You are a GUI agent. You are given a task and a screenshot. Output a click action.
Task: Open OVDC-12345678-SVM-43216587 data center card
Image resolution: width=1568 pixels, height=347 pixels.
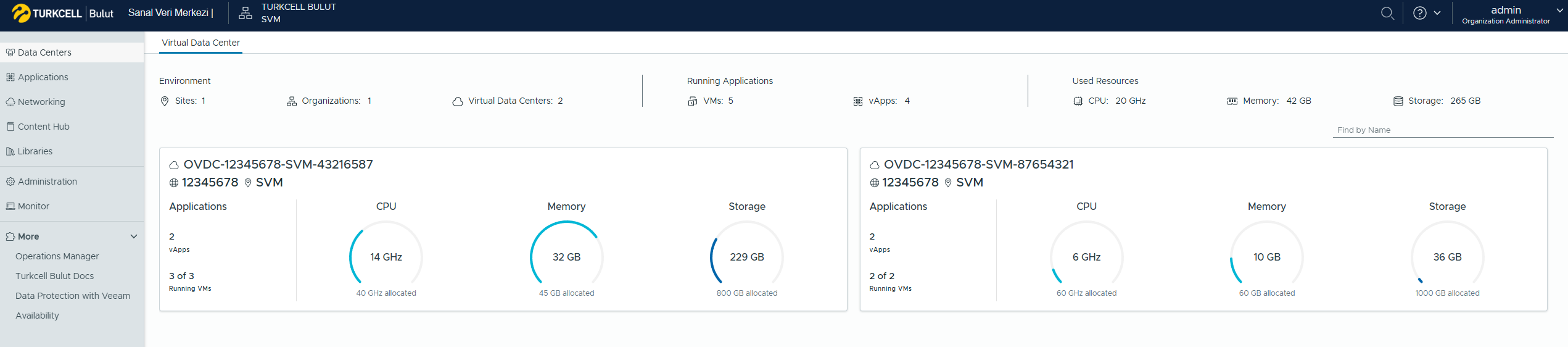pyautogui.click(x=278, y=165)
